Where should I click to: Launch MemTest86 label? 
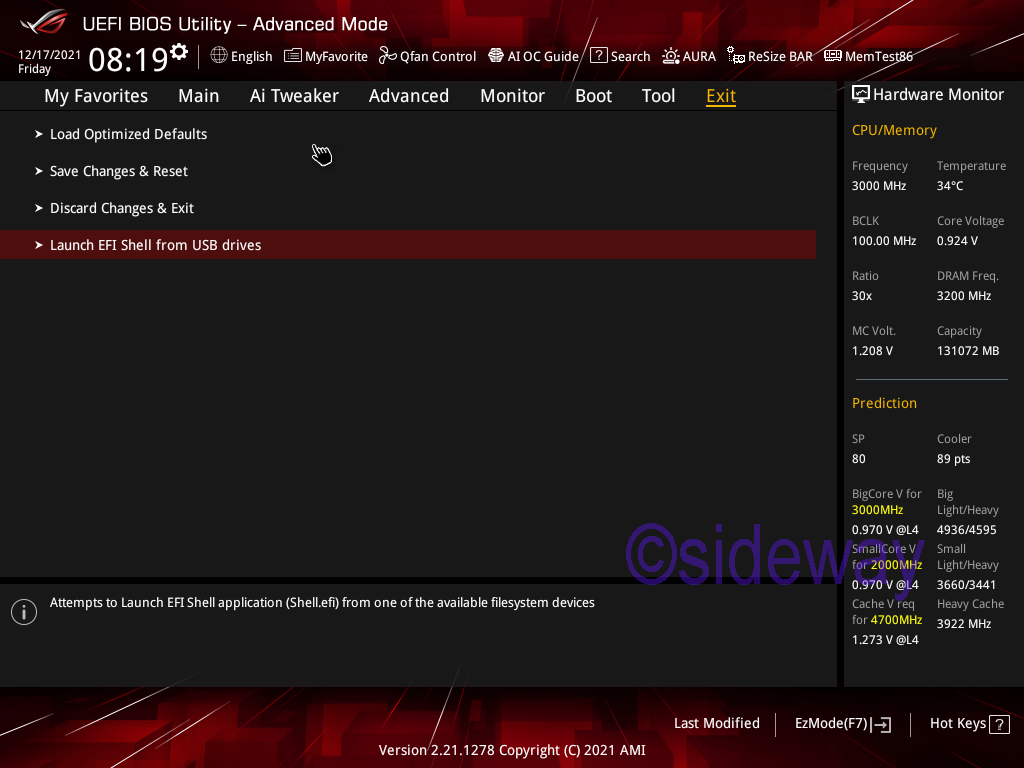click(879, 57)
